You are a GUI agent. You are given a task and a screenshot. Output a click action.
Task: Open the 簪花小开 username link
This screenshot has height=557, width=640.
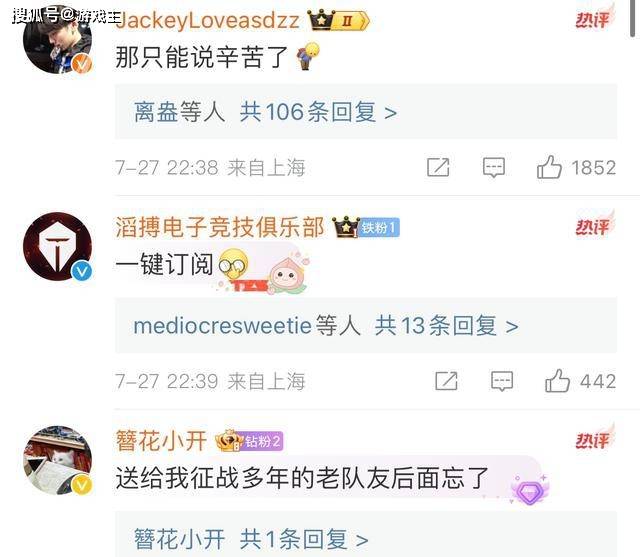click(x=161, y=441)
